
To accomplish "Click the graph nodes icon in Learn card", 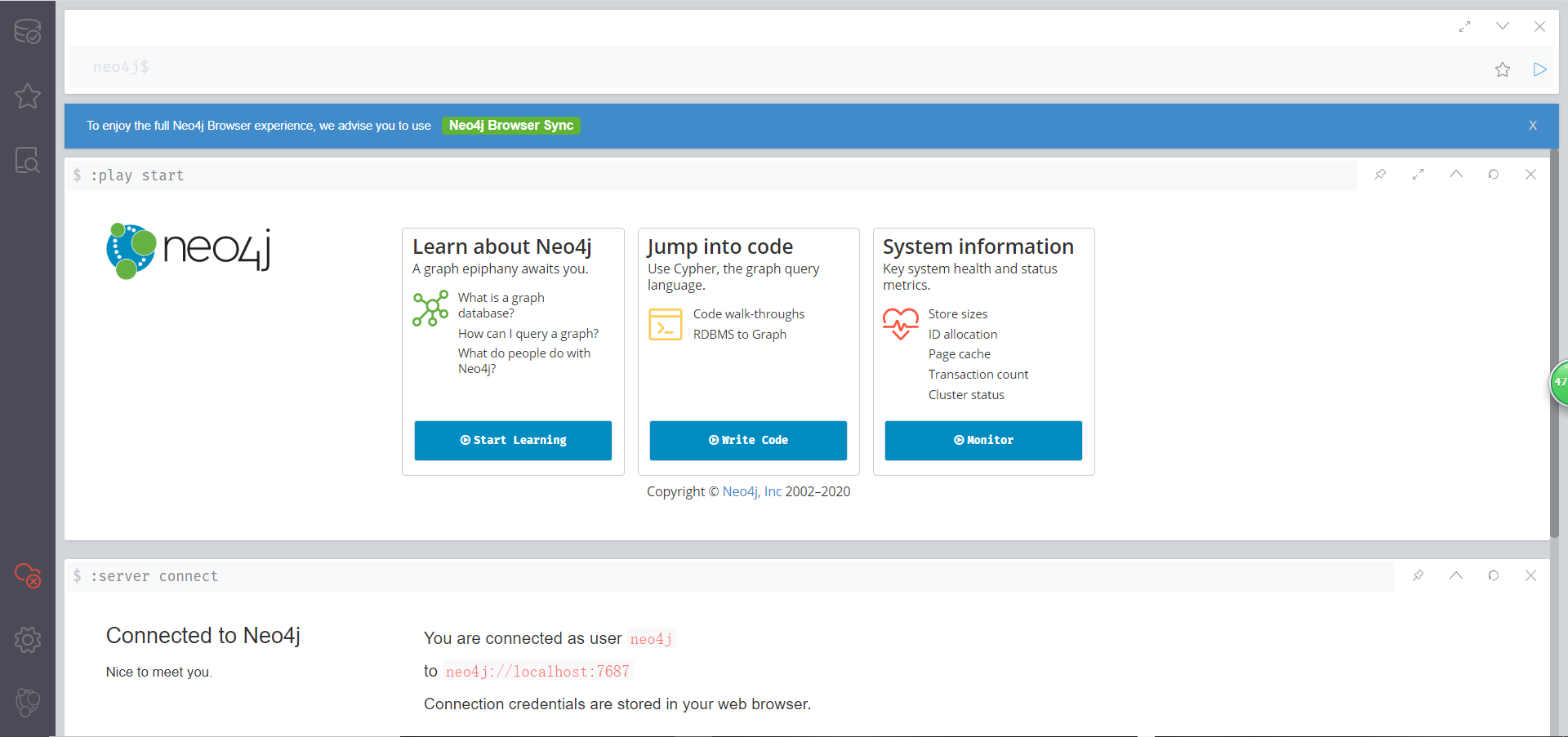I will [430, 309].
